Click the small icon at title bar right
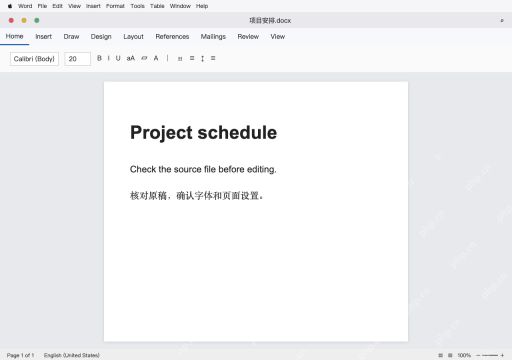 [502, 21]
